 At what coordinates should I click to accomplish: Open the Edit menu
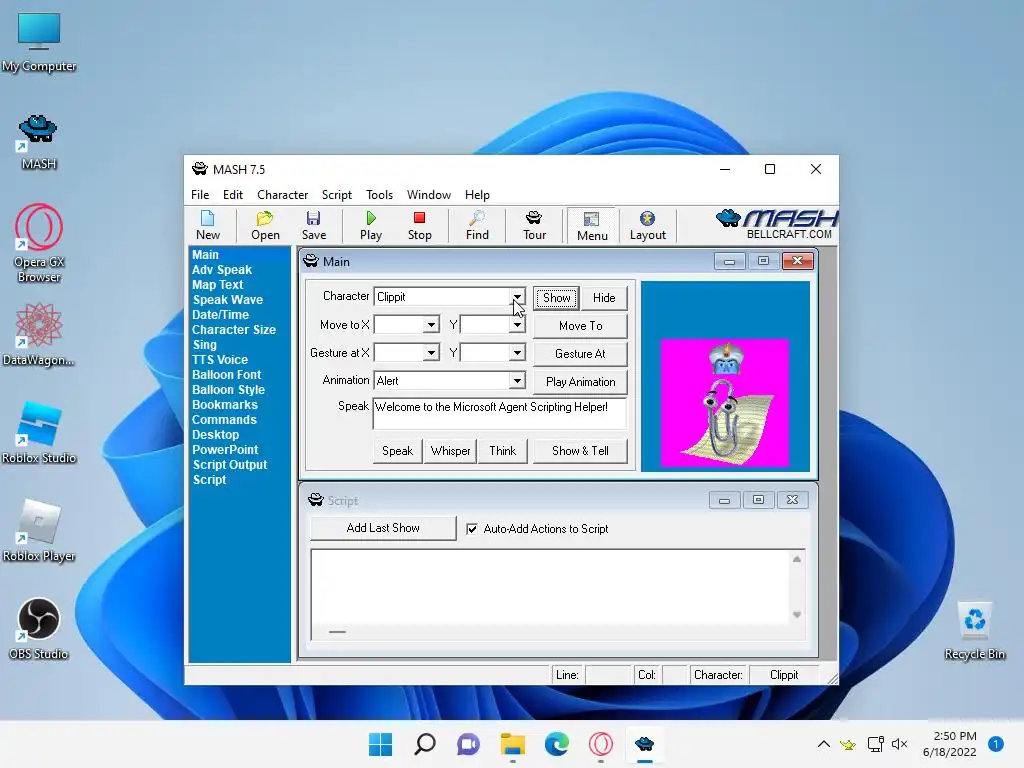tap(232, 195)
